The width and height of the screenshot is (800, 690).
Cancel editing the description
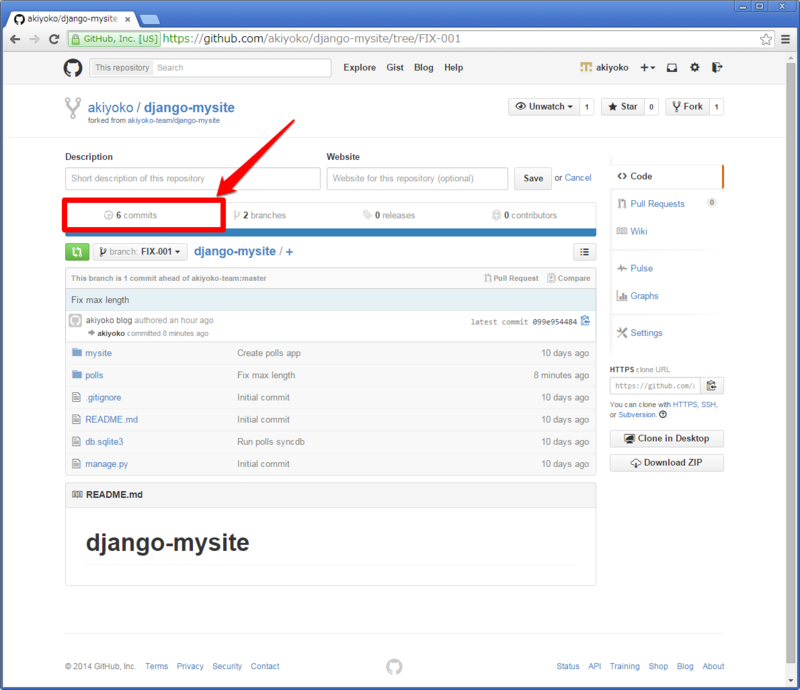[x=578, y=178]
